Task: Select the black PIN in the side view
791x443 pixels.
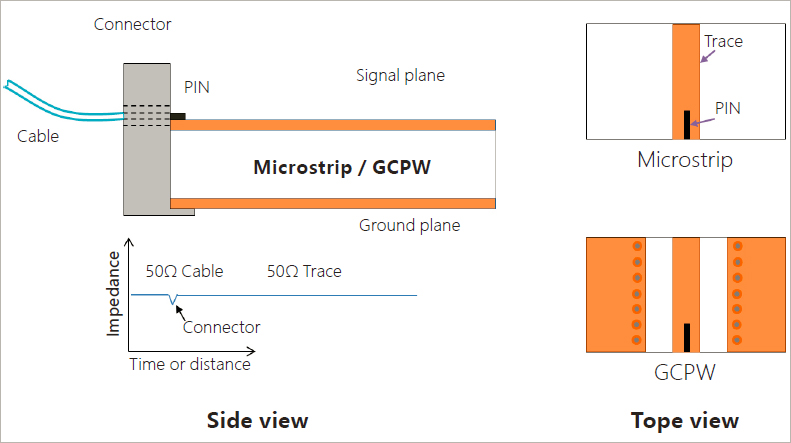Action: [x=178, y=117]
